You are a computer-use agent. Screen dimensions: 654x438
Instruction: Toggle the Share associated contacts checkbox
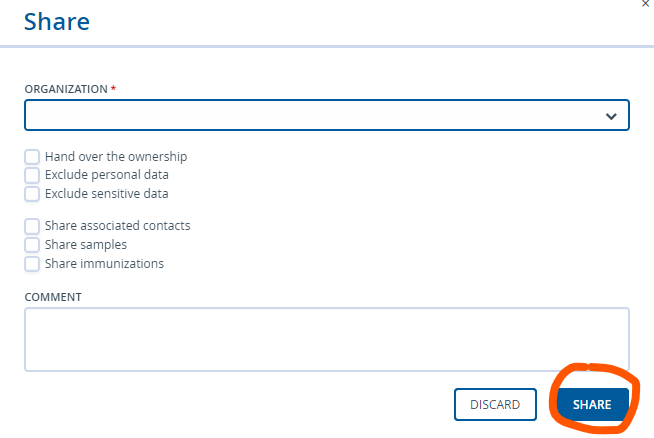[32, 226]
